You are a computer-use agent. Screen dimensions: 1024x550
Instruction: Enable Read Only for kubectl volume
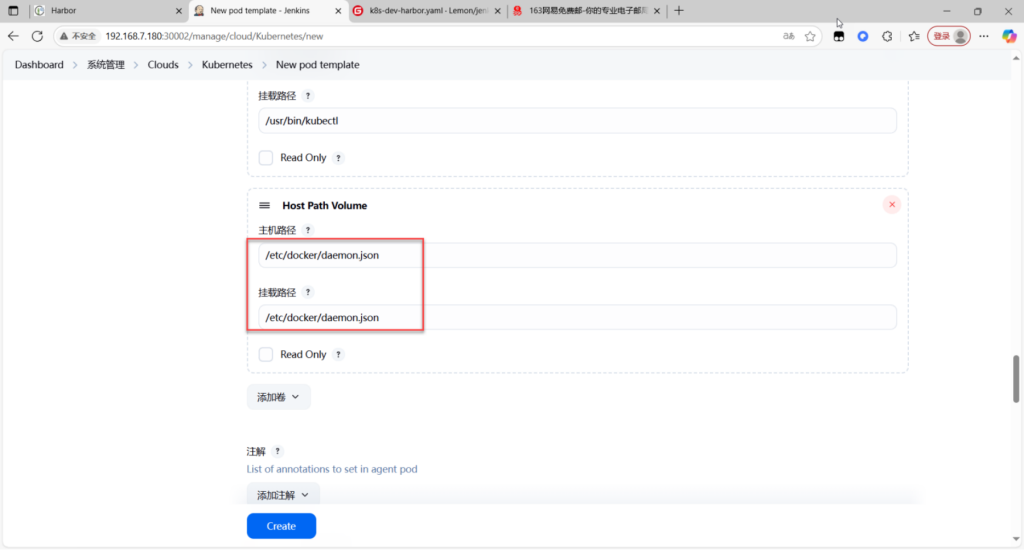(x=266, y=158)
